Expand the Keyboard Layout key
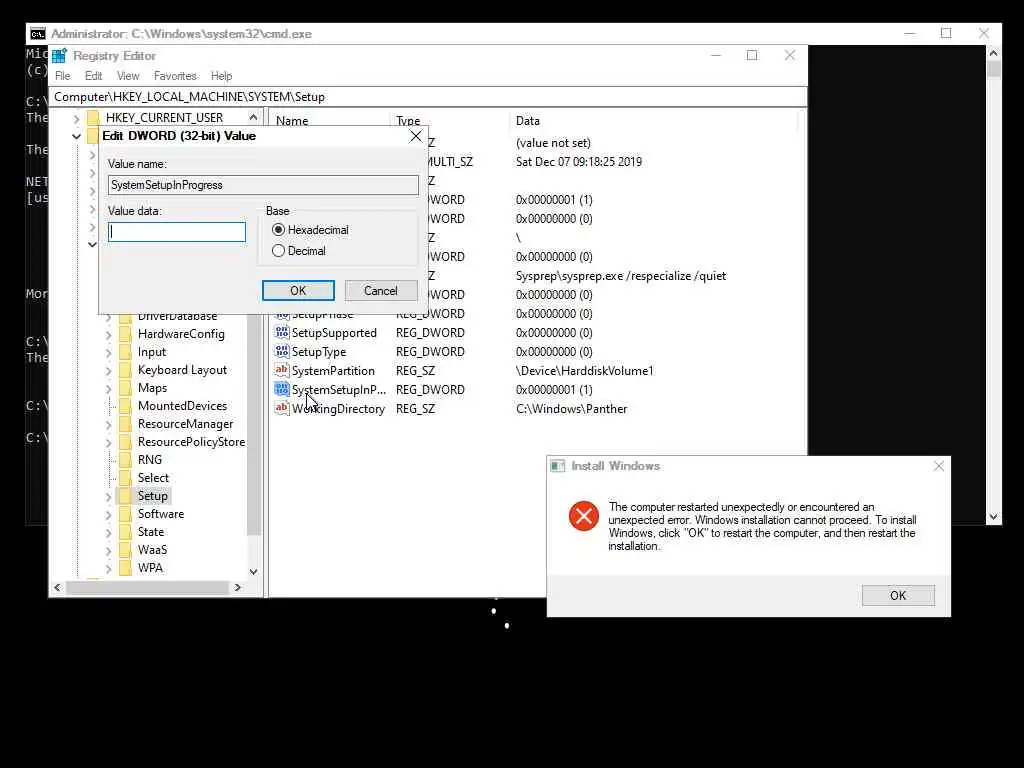Screen dimensions: 1024x768 click(x=108, y=370)
